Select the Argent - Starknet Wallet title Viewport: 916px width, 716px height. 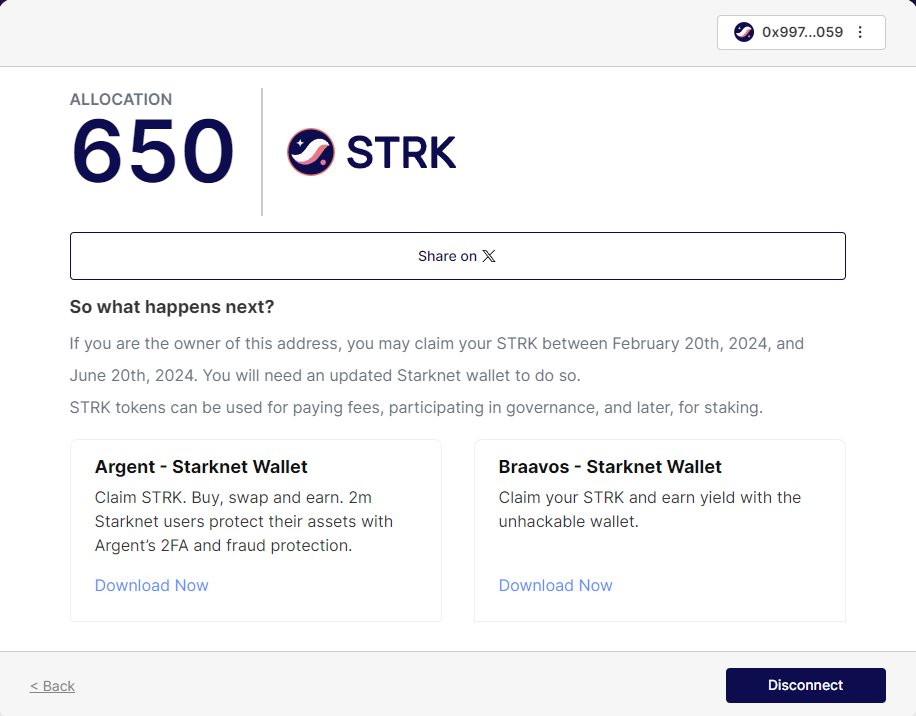pos(201,467)
